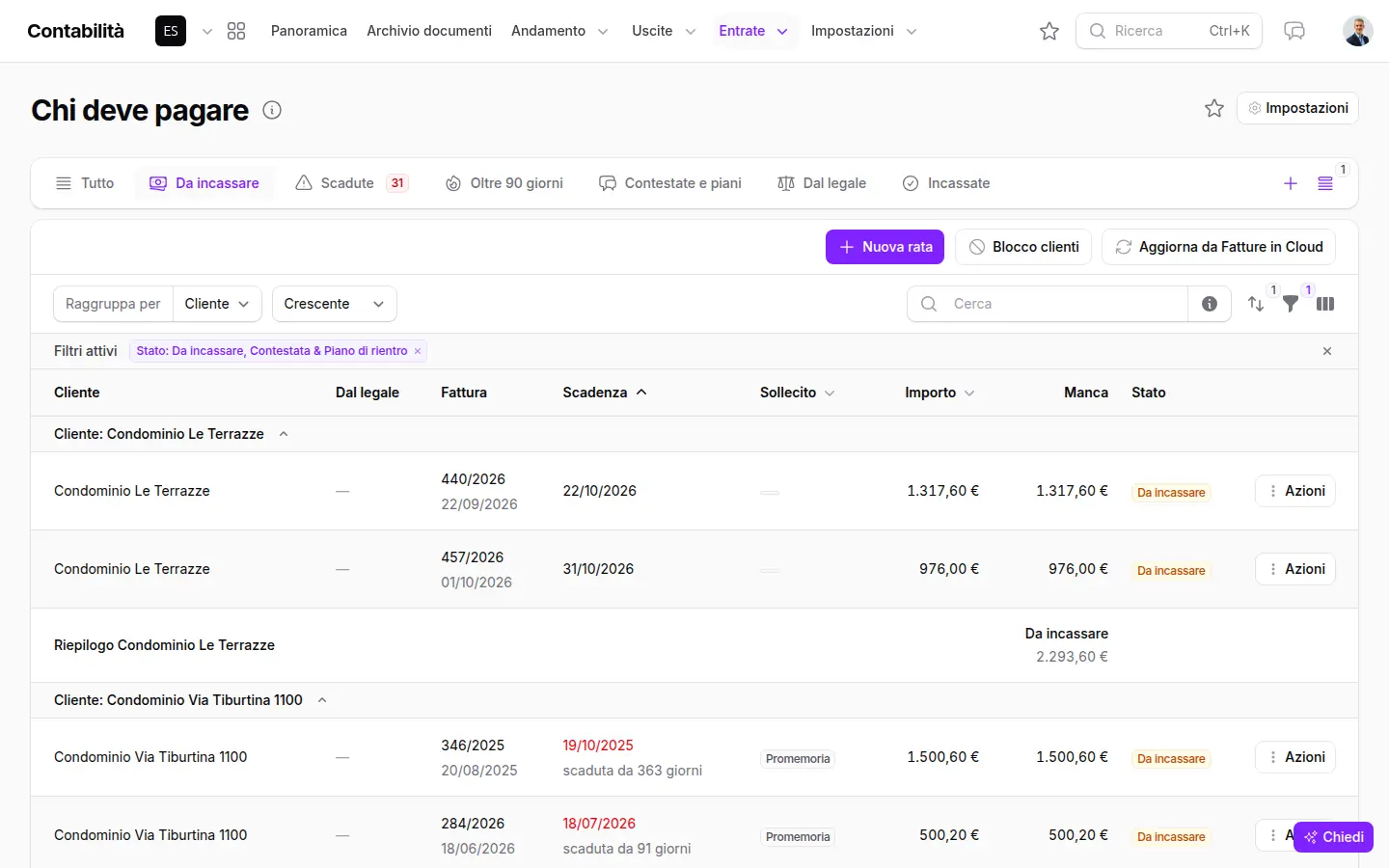Open Archivio documenti
Viewport: 1389px width, 868px height.
(429, 31)
